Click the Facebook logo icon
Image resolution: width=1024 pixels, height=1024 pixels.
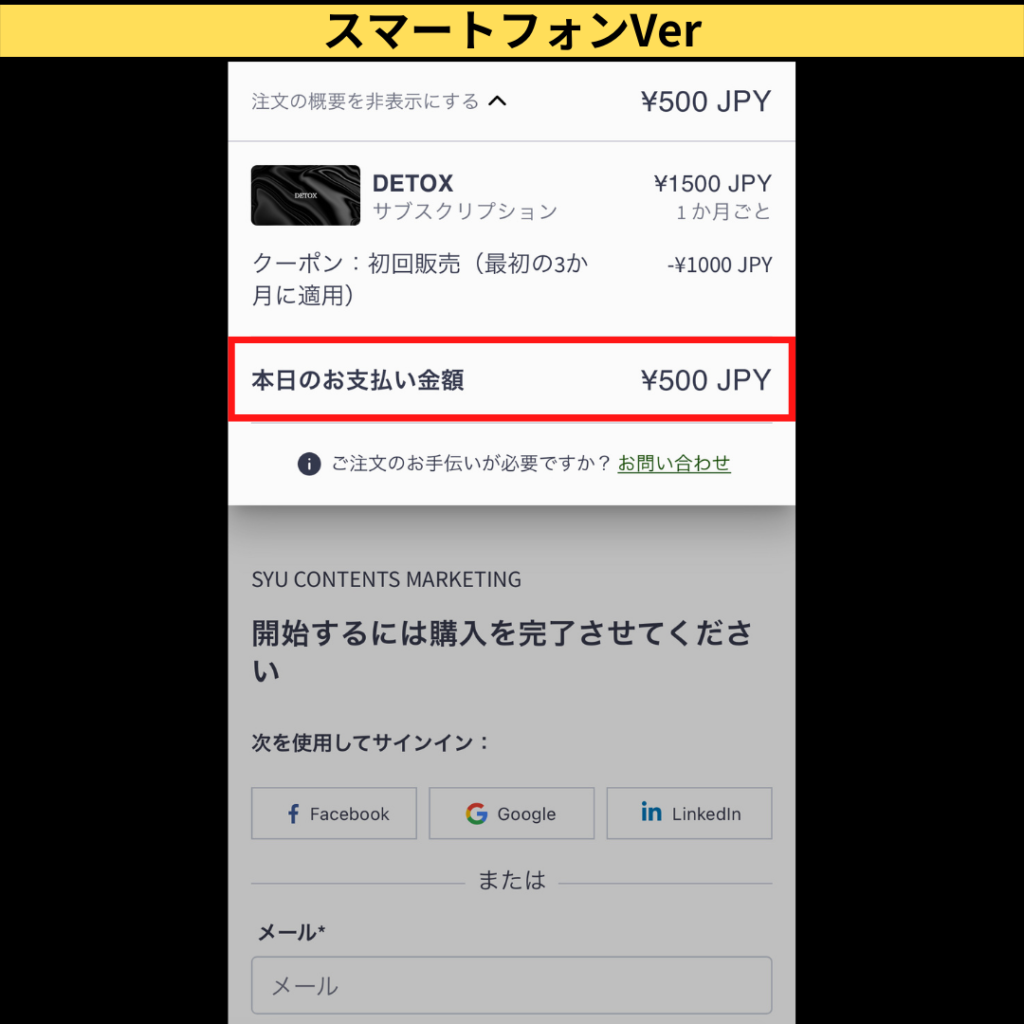294,814
